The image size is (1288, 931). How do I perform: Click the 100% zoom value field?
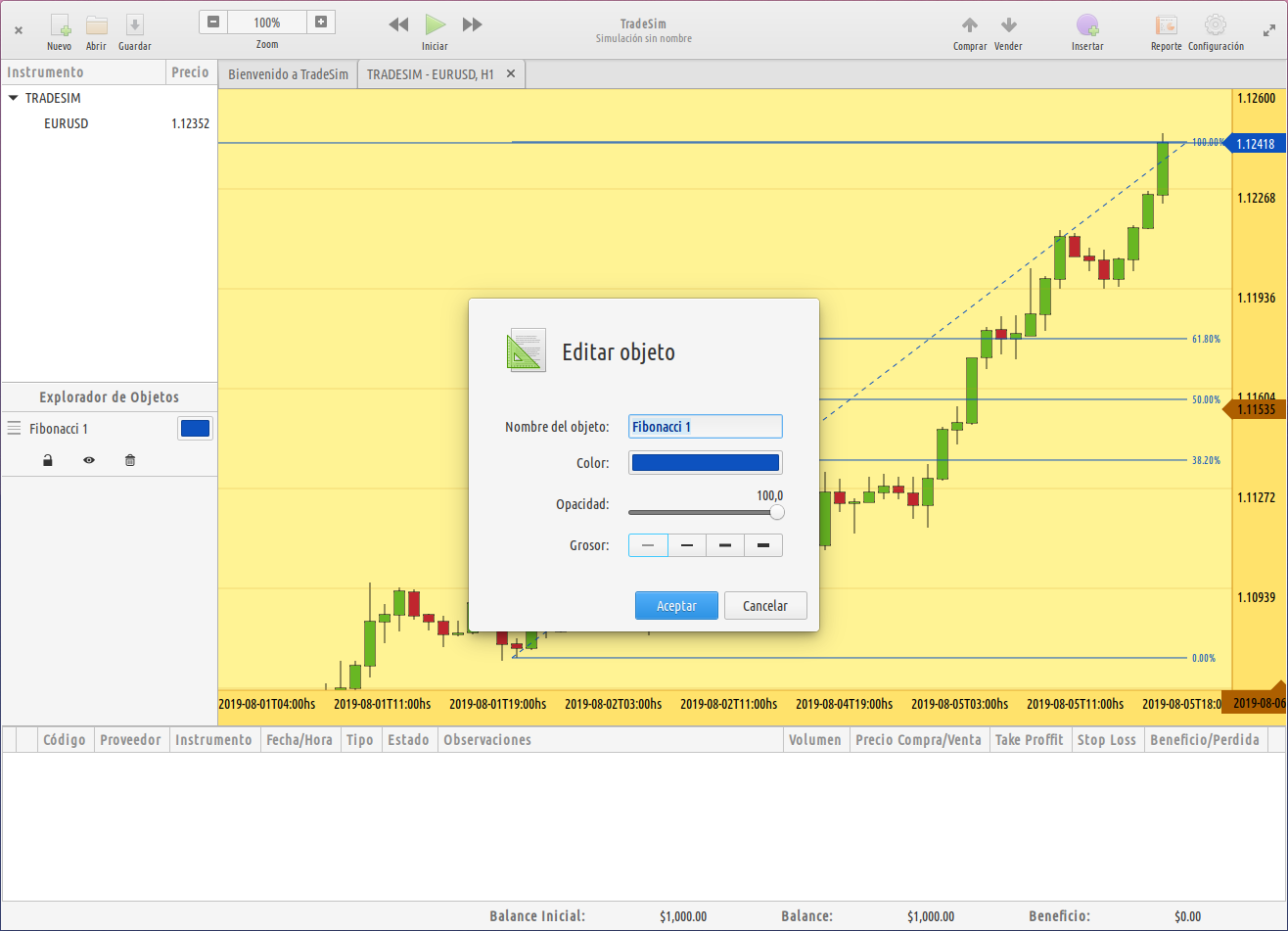(x=267, y=22)
